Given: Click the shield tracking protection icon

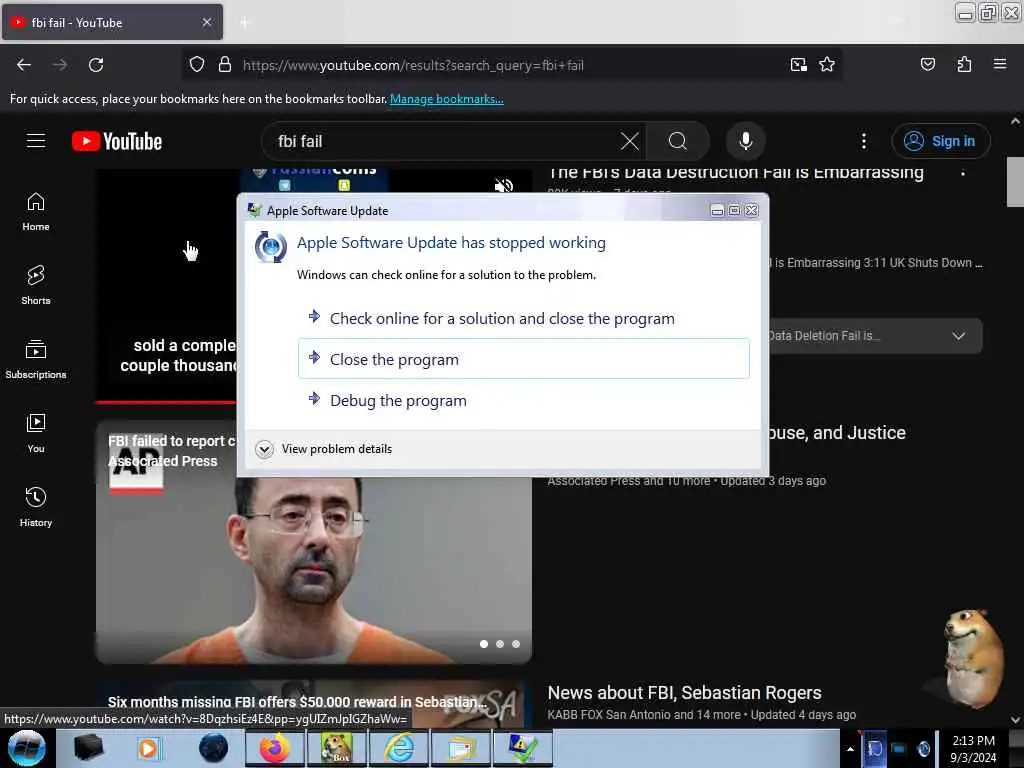Looking at the screenshot, I should [x=197, y=65].
